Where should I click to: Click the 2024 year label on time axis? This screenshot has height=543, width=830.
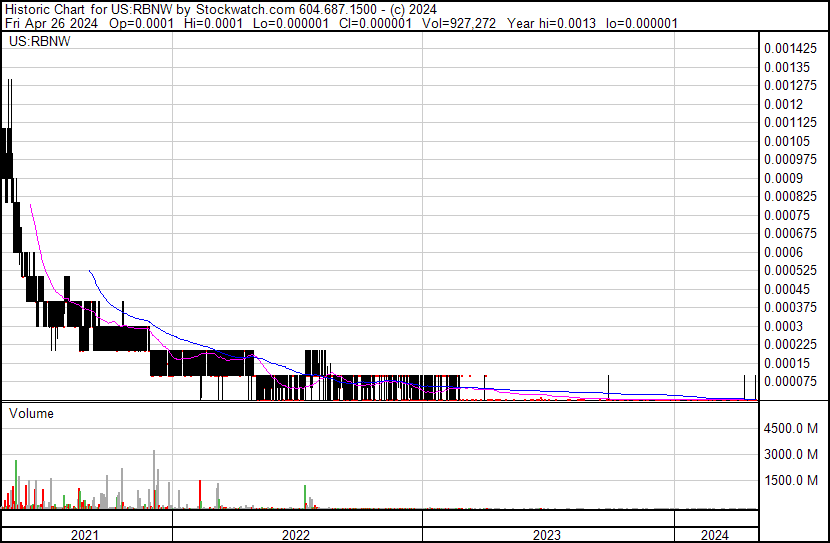[715, 535]
